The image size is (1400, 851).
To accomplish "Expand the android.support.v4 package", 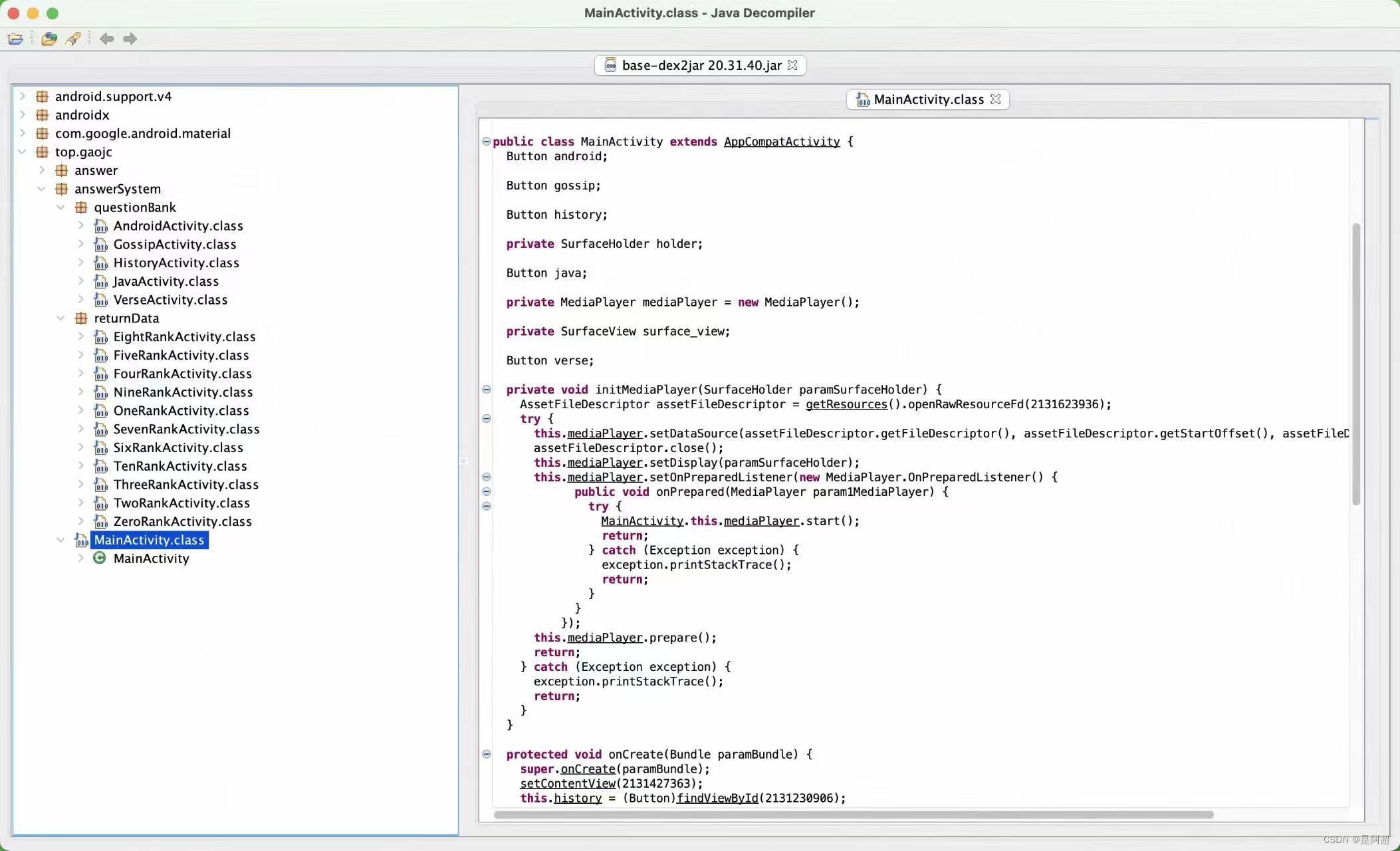I will pyautogui.click(x=23, y=96).
